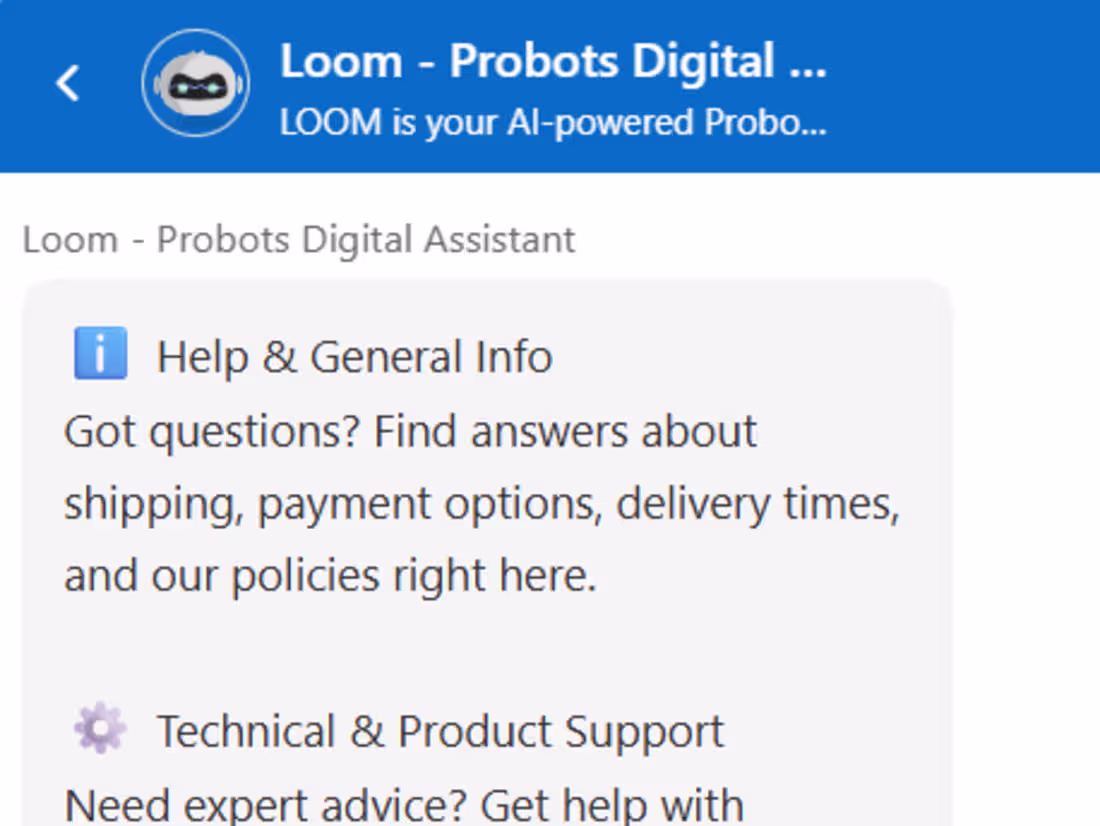This screenshot has height=826, width=1100.
Task: Open the Technical & Product Support option
Action: [x=440, y=730]
